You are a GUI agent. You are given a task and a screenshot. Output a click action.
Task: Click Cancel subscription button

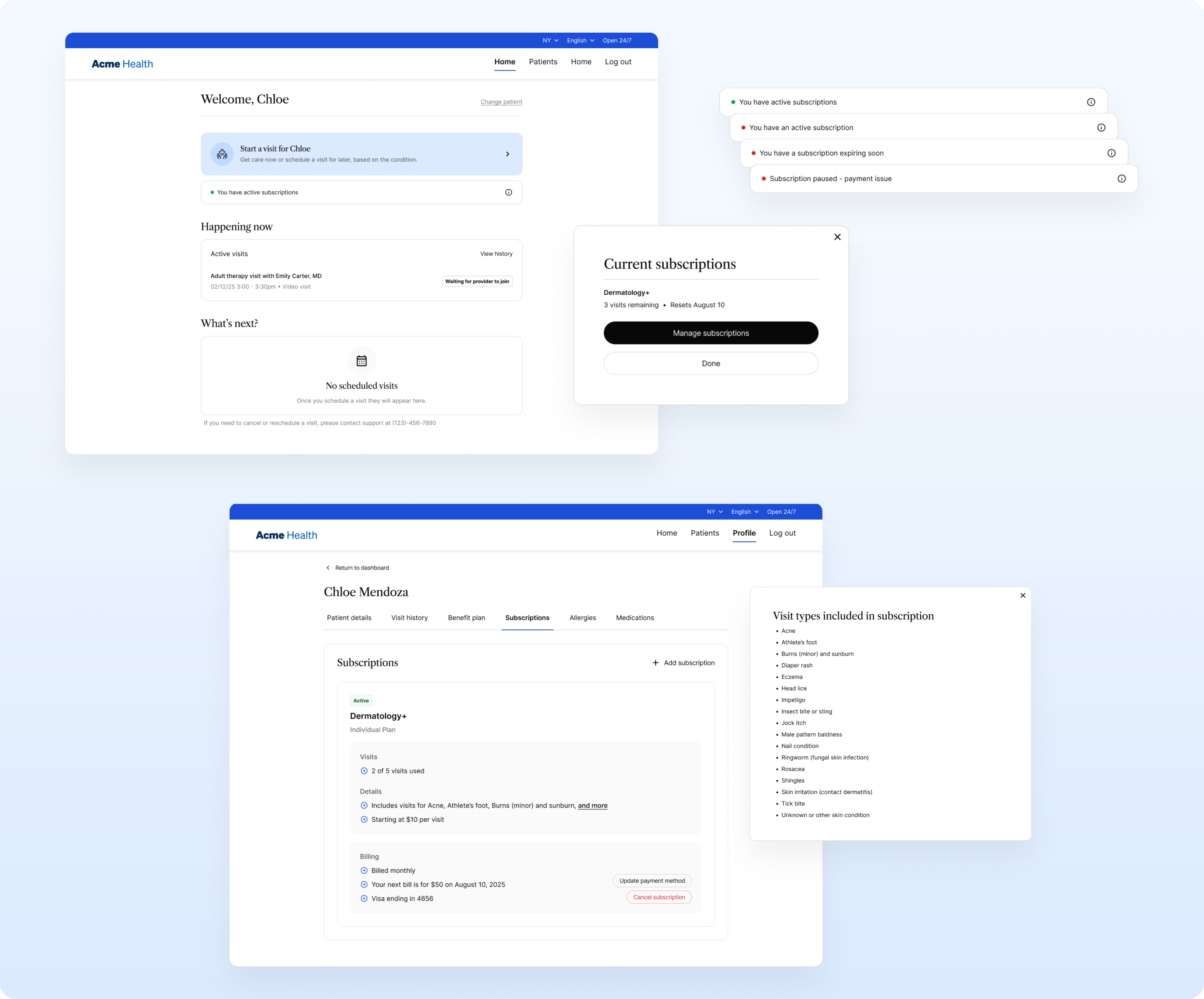click(659, 897)
